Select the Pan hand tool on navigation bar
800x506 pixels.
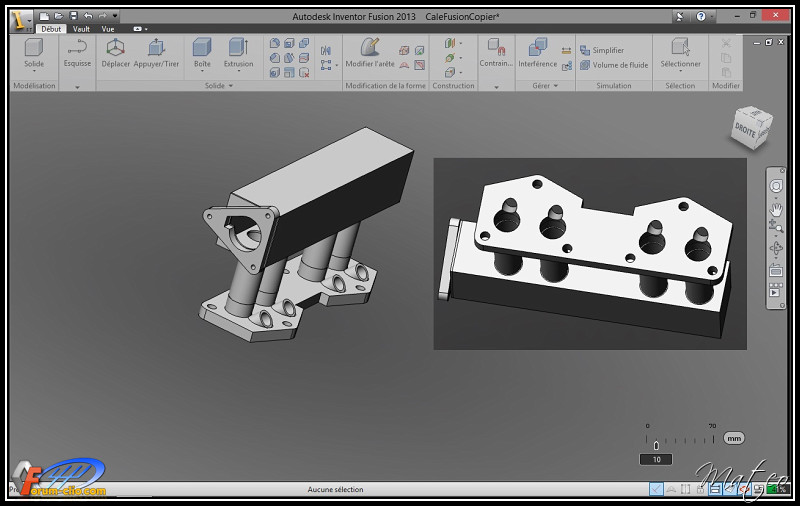776,209
